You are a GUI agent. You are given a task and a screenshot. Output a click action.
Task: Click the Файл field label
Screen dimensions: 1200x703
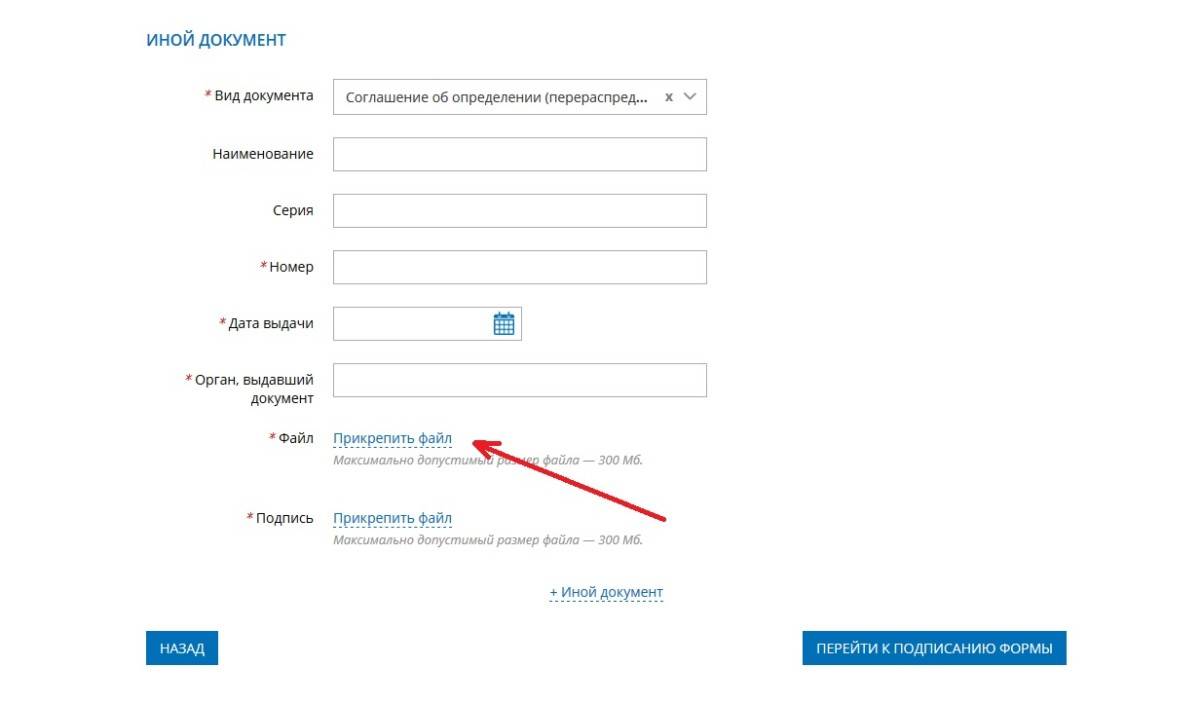(x=295, y=438)
